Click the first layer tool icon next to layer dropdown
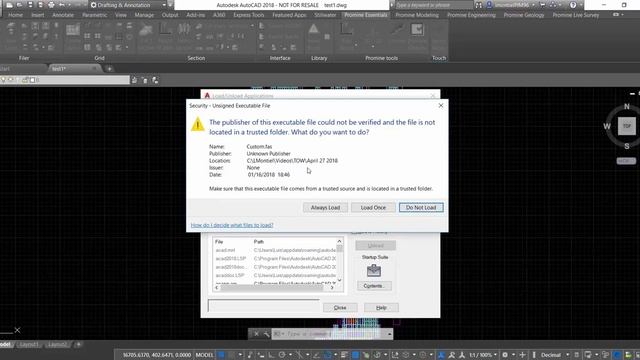 coord(134,80)
